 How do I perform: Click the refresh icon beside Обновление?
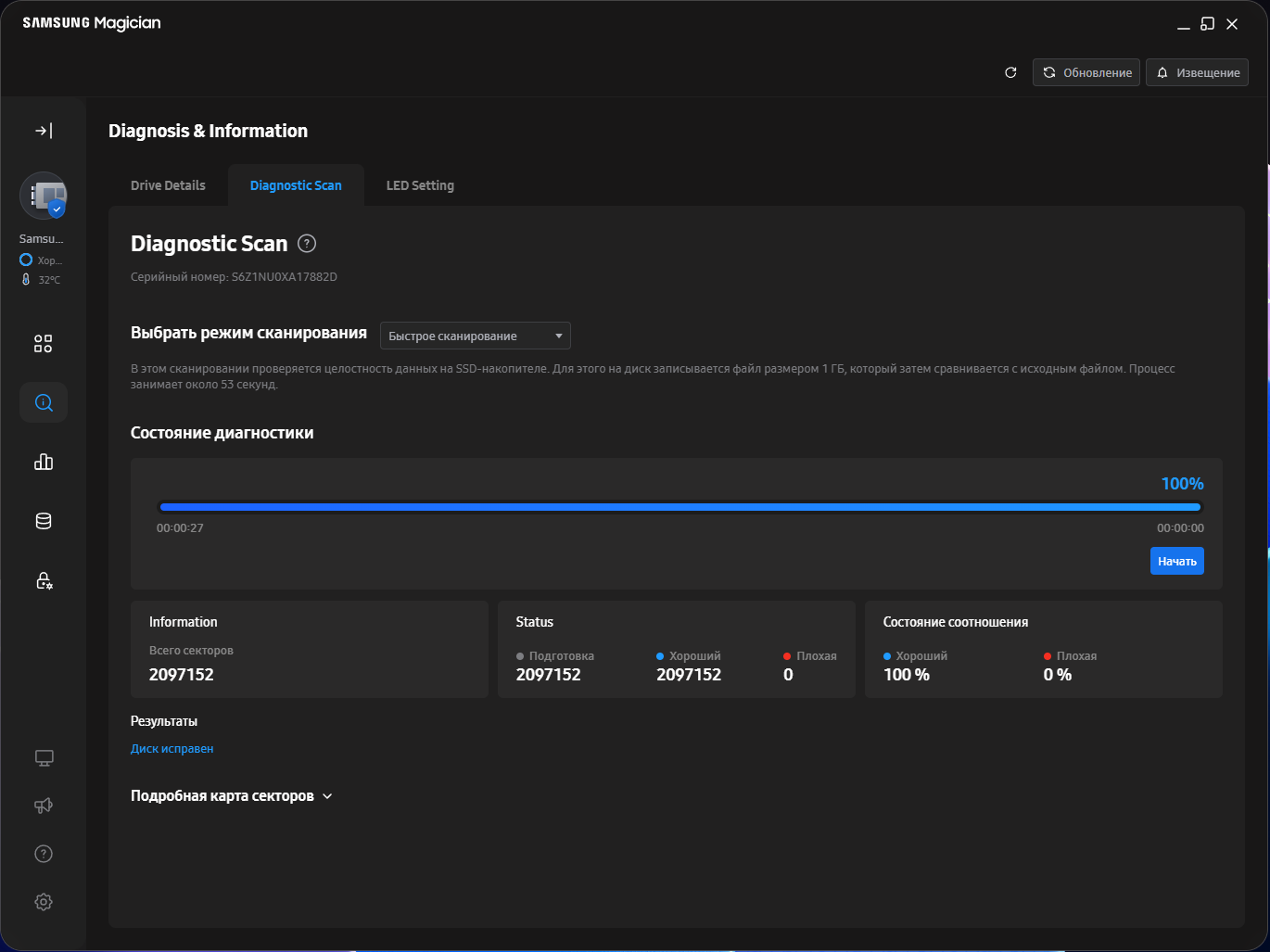pyautogui.click(x=1010, y=72)
